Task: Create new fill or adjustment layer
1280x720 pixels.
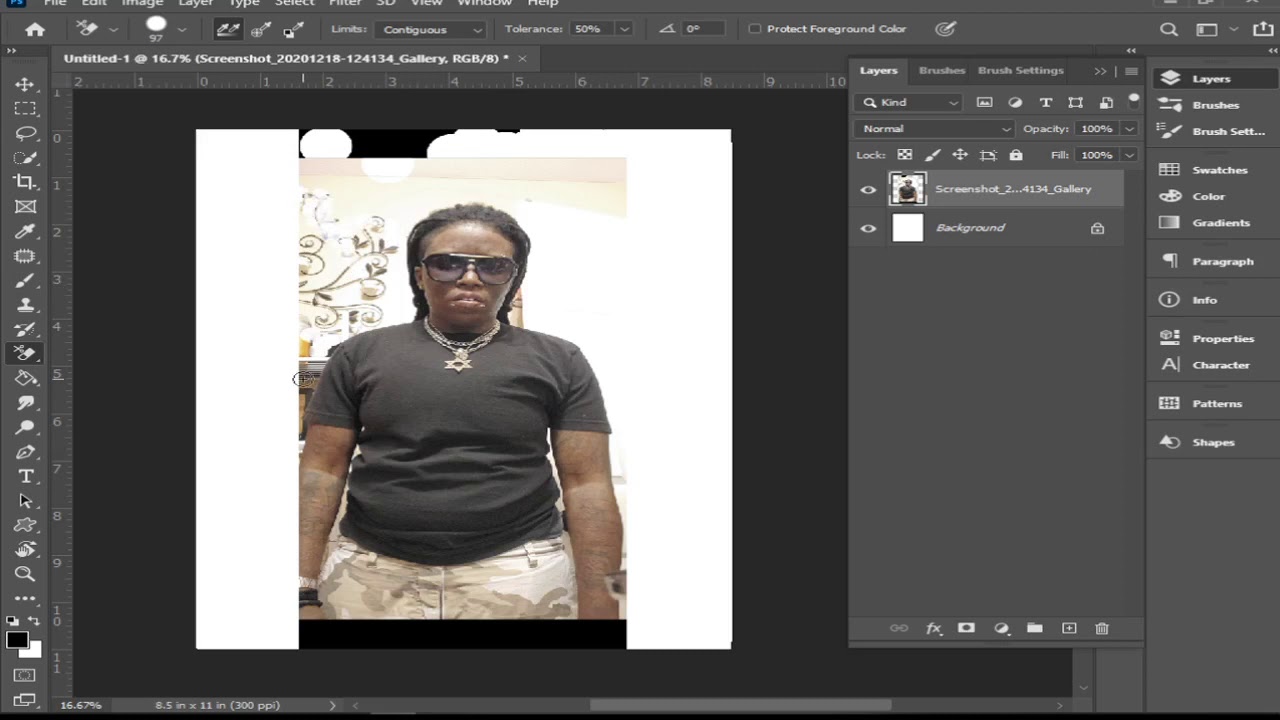Action: click(1001, 628)
